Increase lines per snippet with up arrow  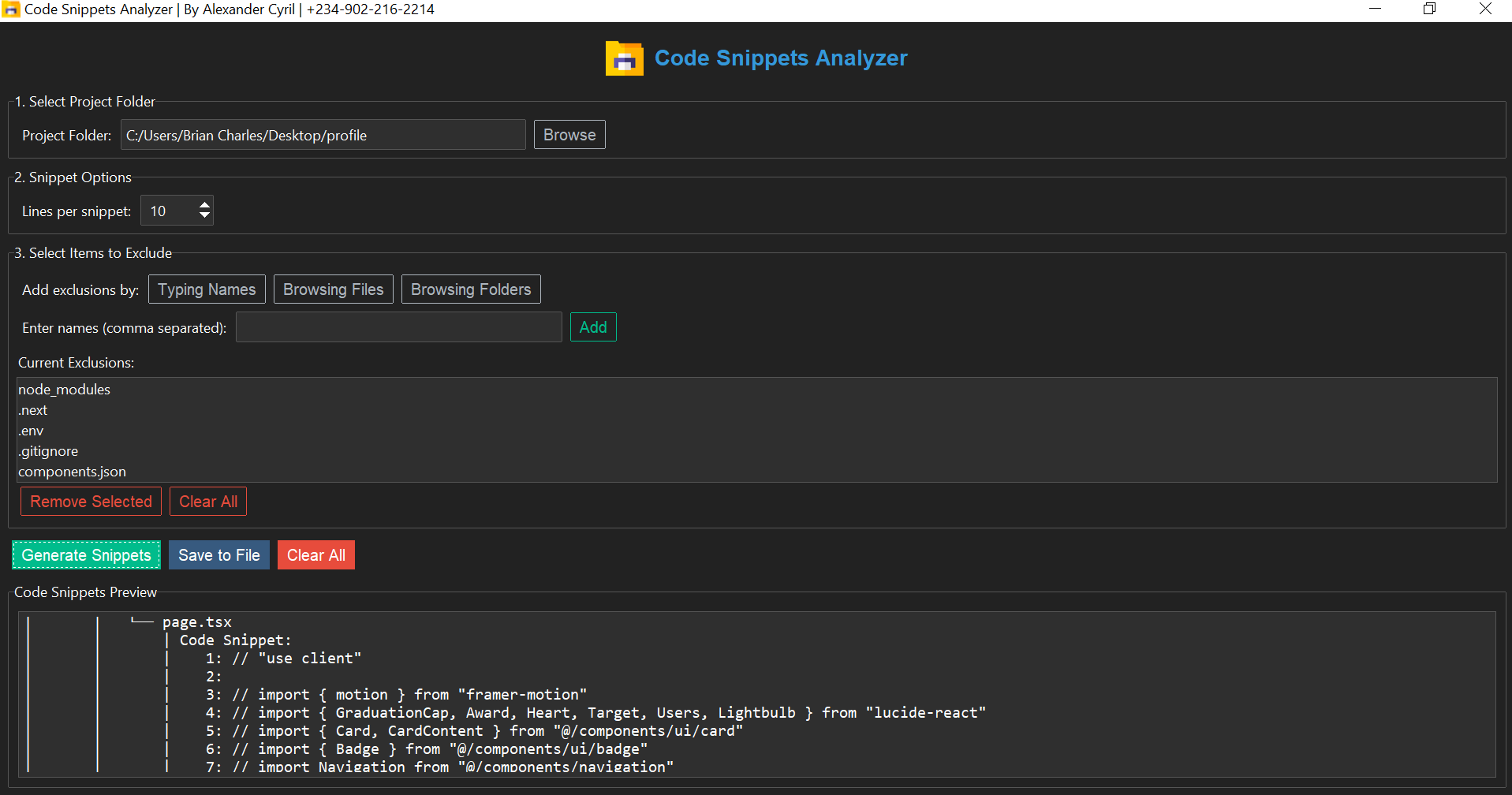coord(204,204)
